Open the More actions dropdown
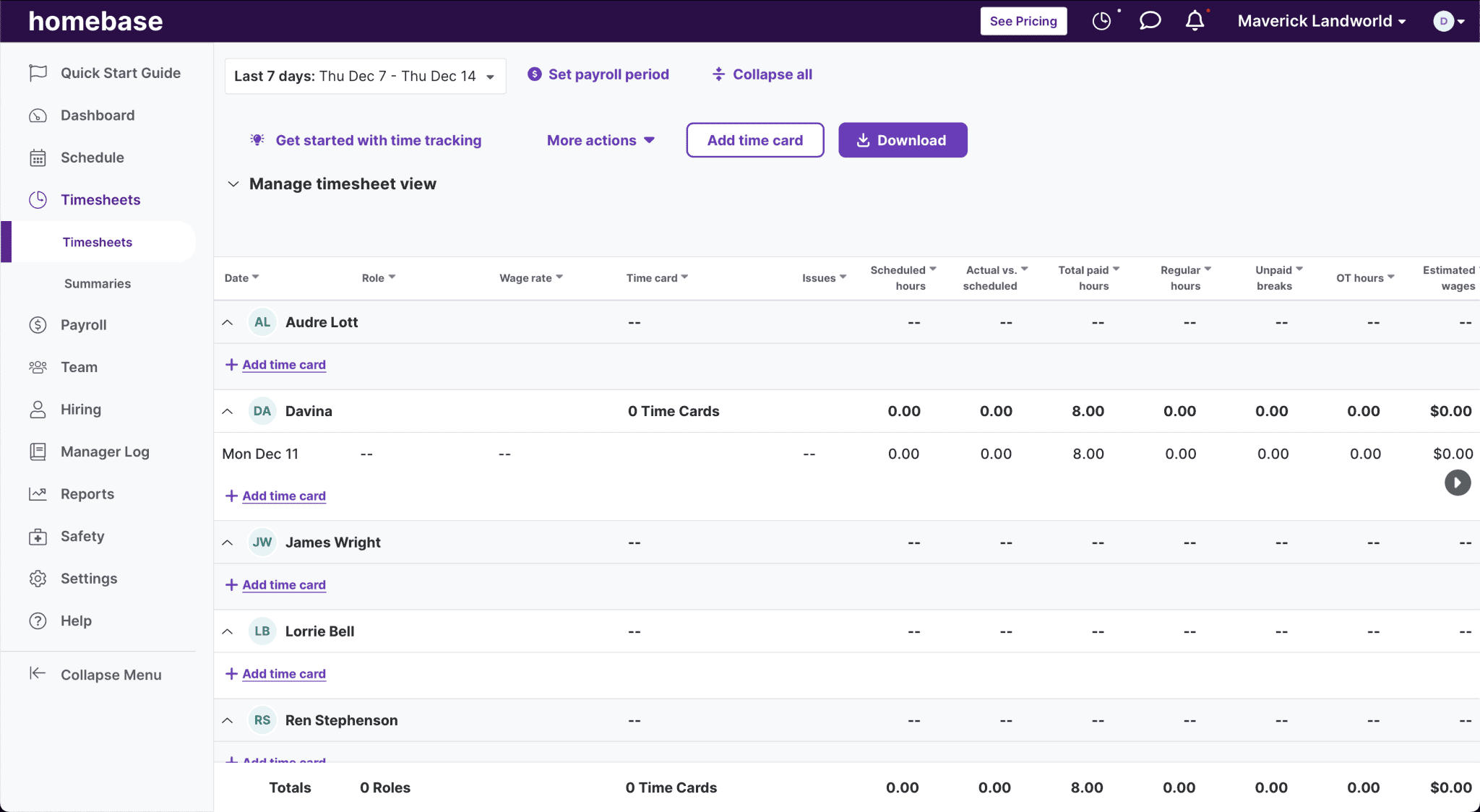This screenshot has height=812, width=1480. pos(600,140)
